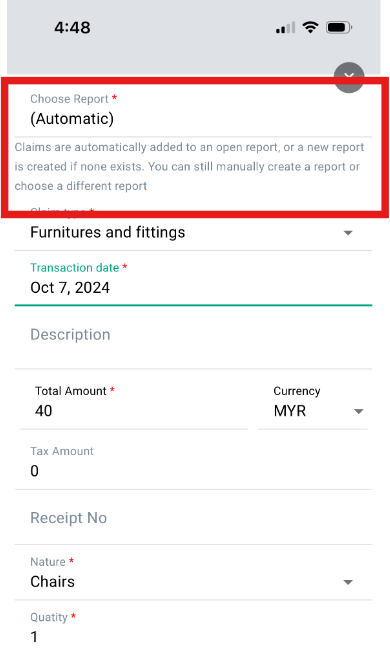Tap the automatic report claims helper text

(189, 167)
